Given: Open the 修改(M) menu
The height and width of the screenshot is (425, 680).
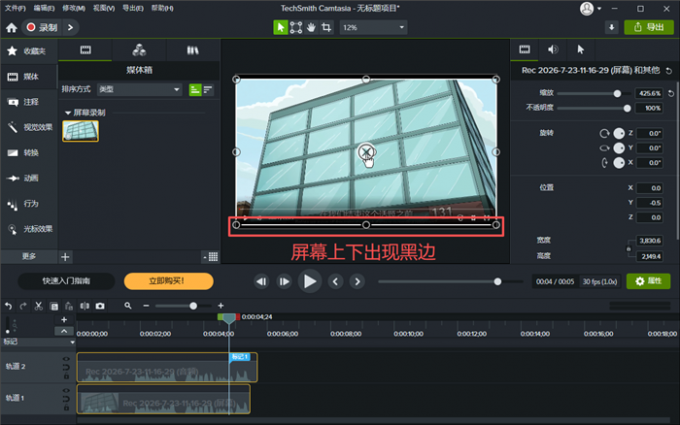Looking at the screenshot, I should (74, 8).
